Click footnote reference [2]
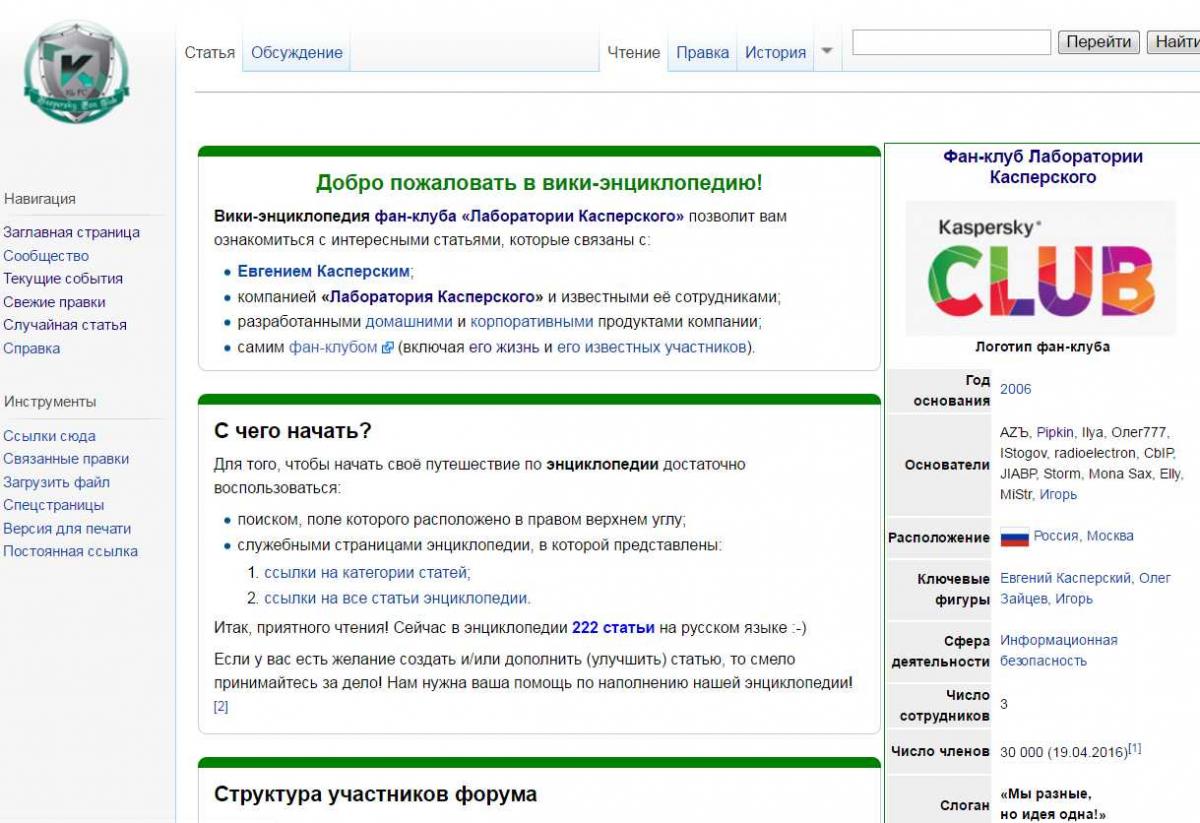This screenshot has width=1200, height=823. click(x=221, y=706)
